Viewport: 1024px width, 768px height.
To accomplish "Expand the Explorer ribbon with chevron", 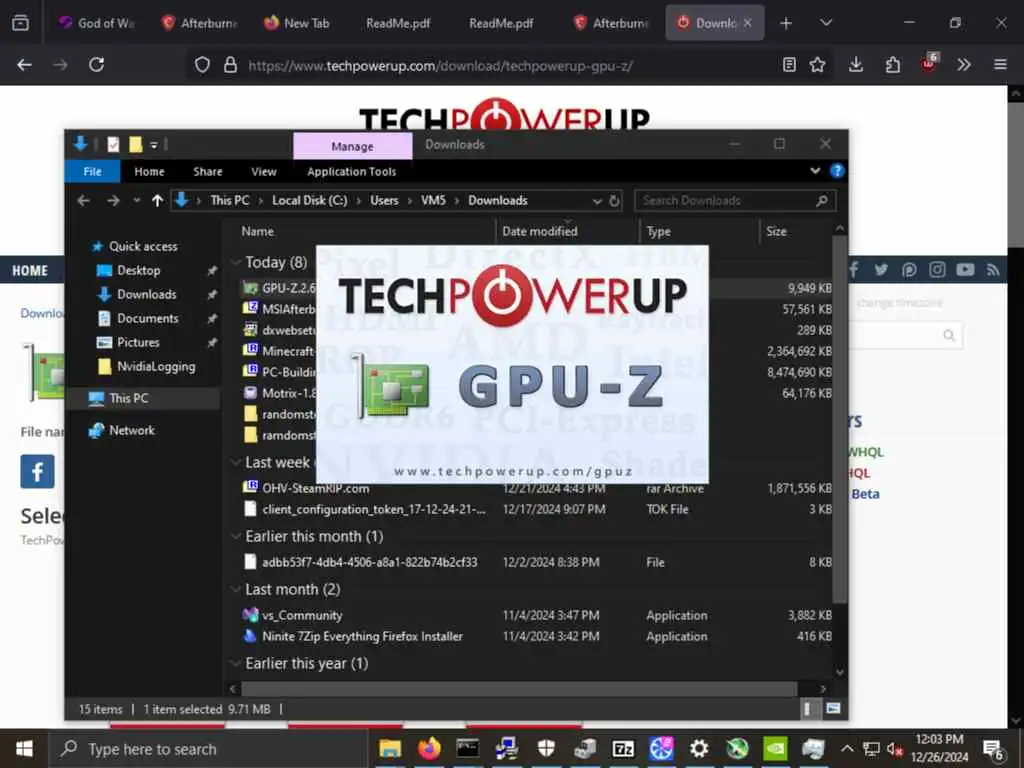I will coord(815,171).
